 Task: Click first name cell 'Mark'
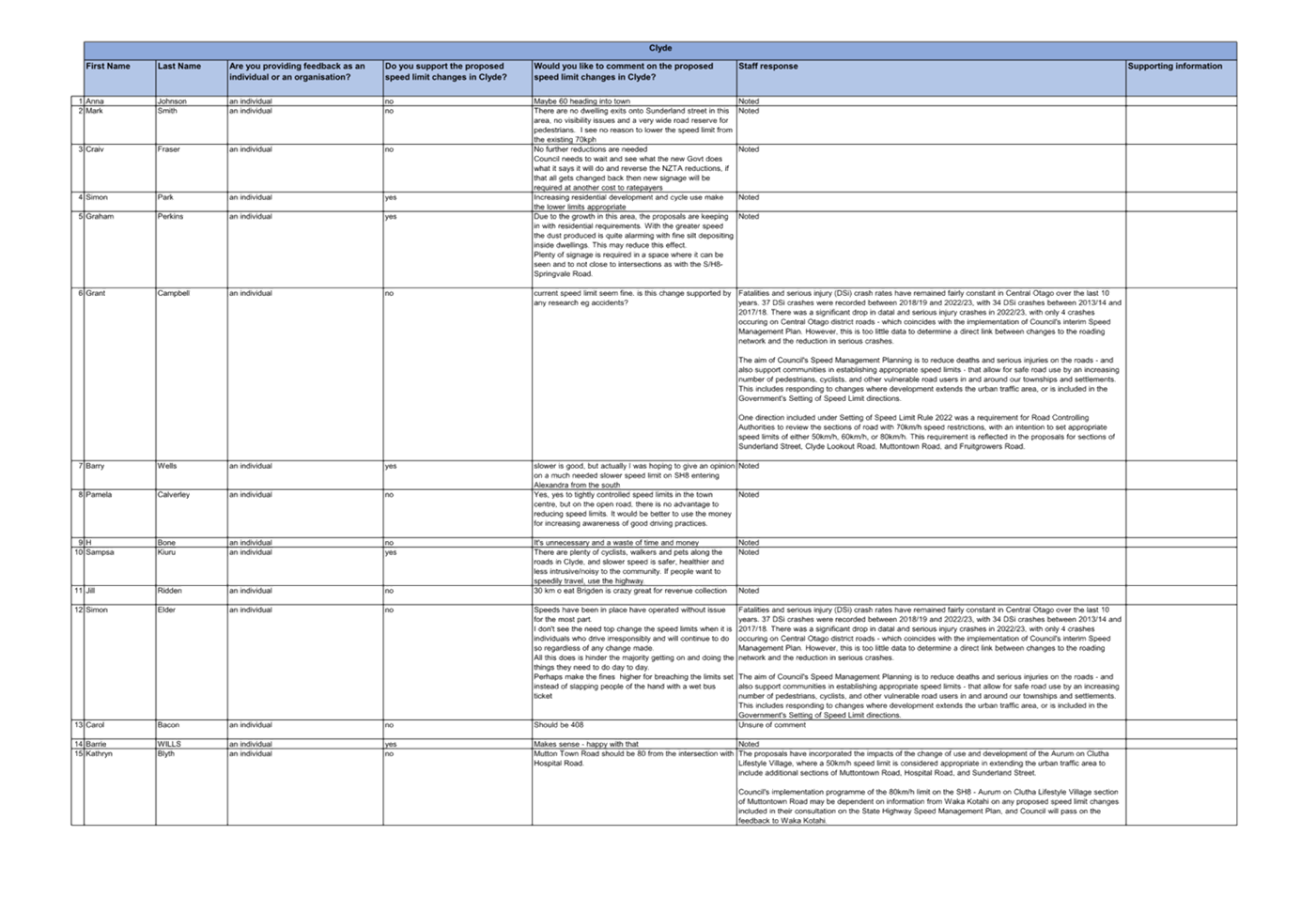[x=95, y=111]
